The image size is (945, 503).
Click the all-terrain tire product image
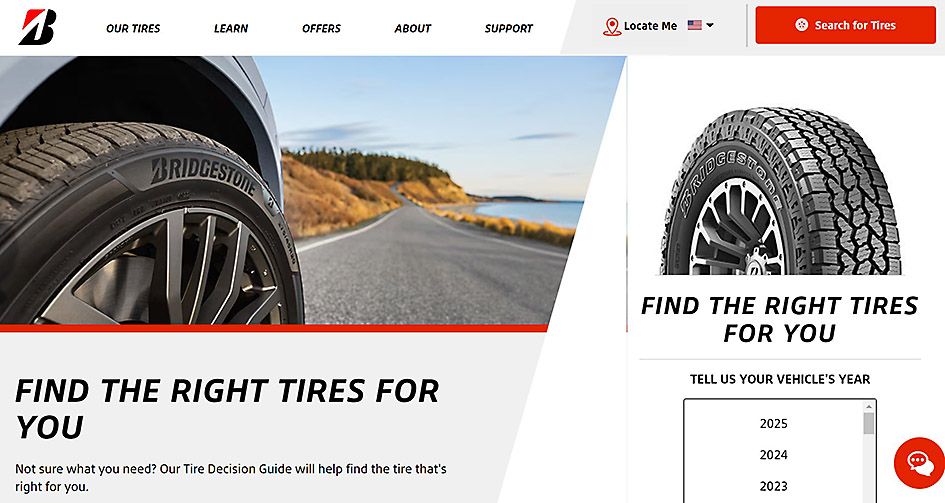[x=781, y=190]
